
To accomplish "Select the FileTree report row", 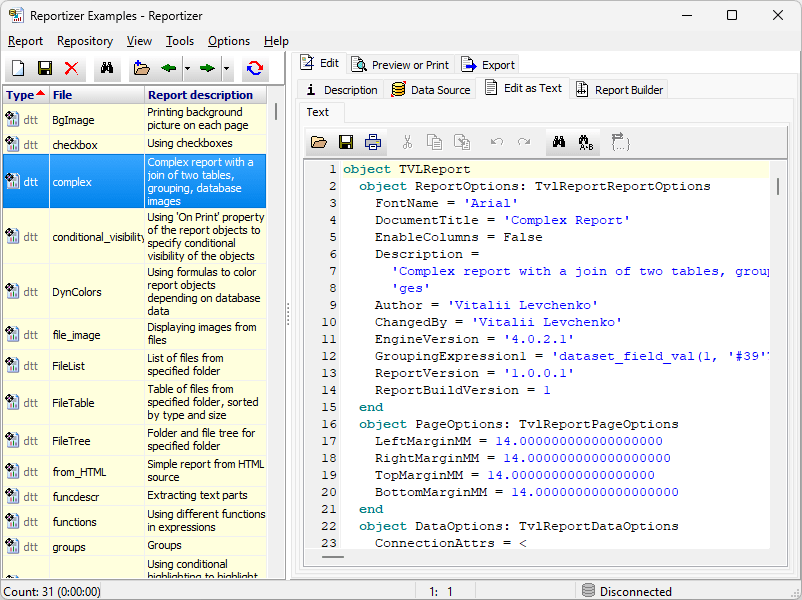I will coord(70,440).
